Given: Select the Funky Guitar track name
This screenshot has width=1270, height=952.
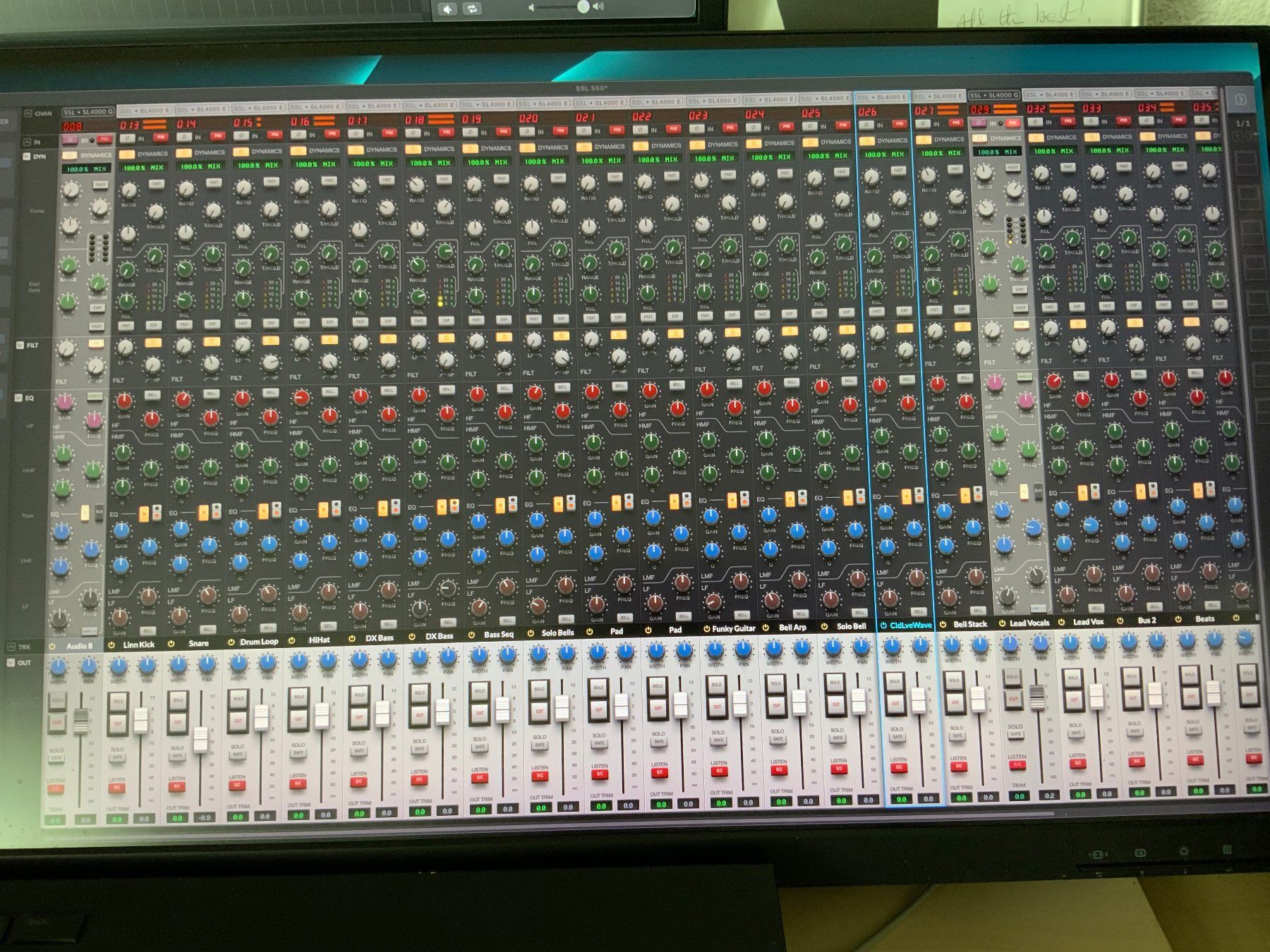Looking at the screenshot, I should tap(734, 628).
